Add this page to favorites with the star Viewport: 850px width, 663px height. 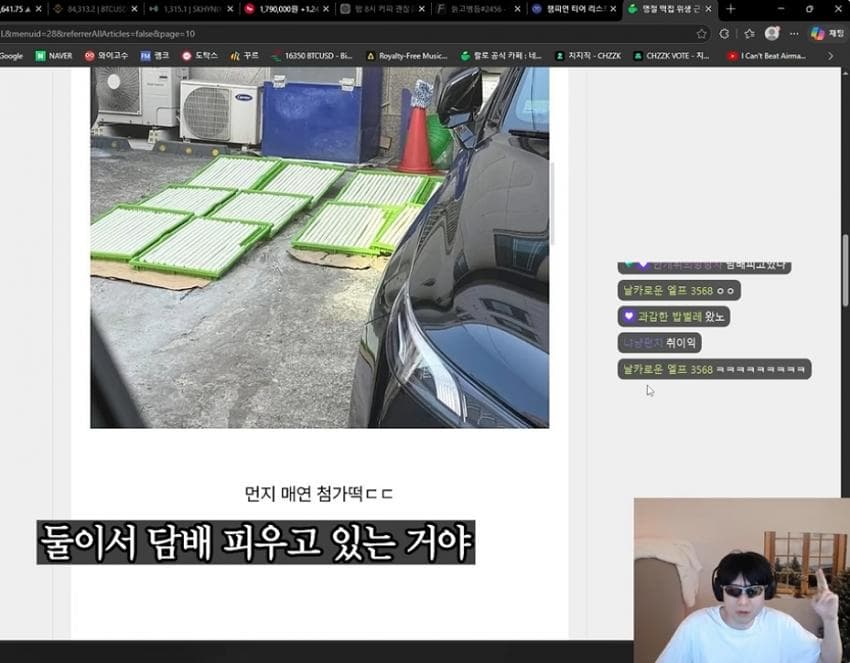(x=701, y=34)
